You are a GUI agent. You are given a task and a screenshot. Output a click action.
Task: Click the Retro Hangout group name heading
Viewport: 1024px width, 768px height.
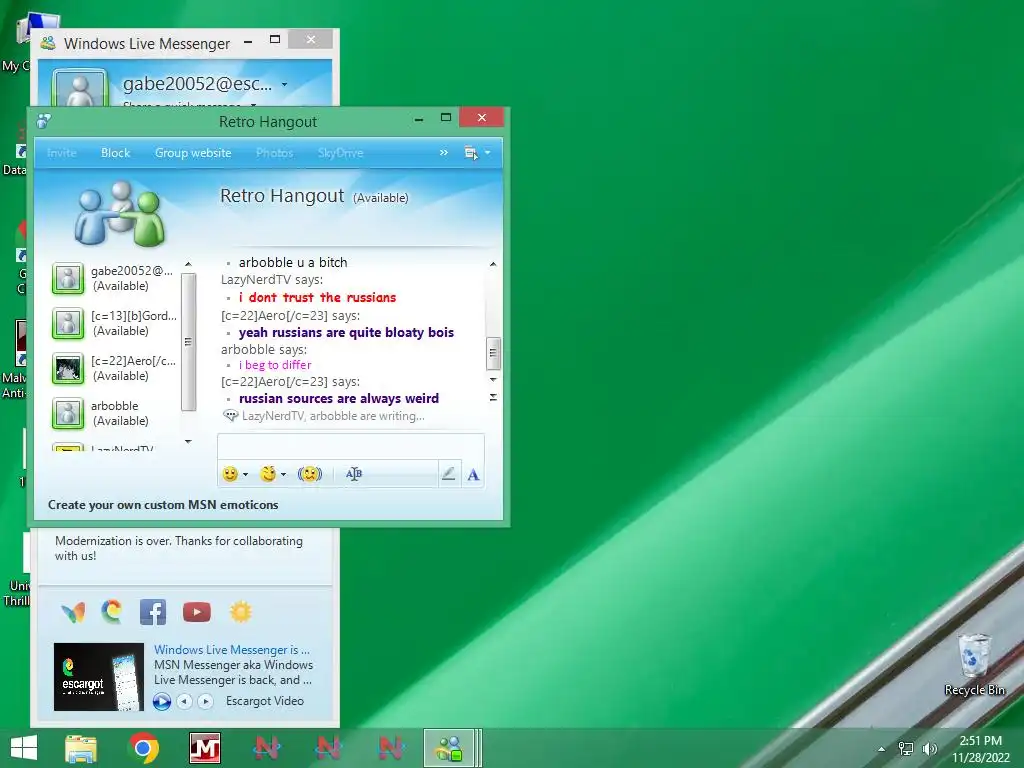click(x=282, y=196)
